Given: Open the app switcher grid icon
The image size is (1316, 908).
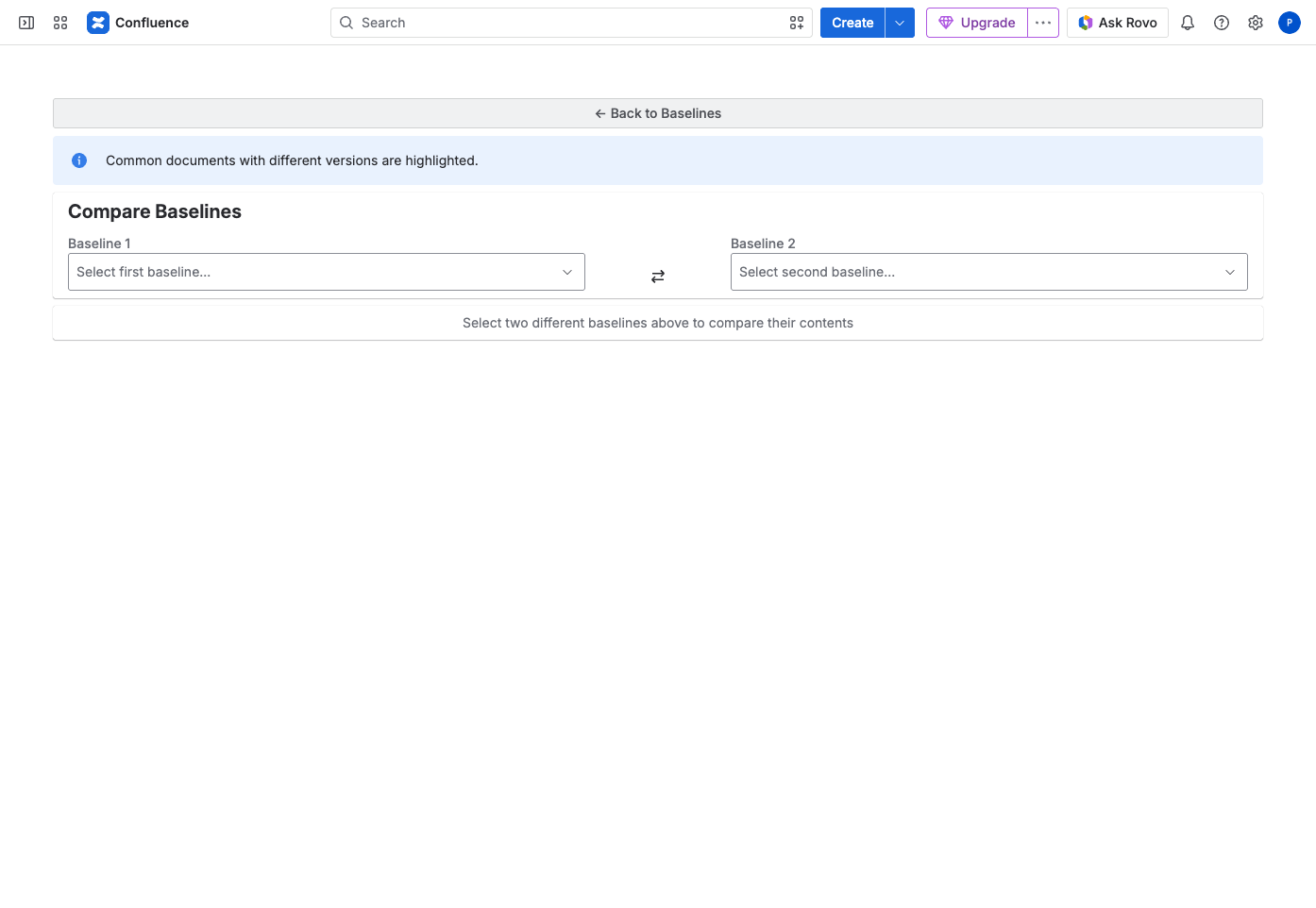Looking at the screenshot, I should point(60,23).
